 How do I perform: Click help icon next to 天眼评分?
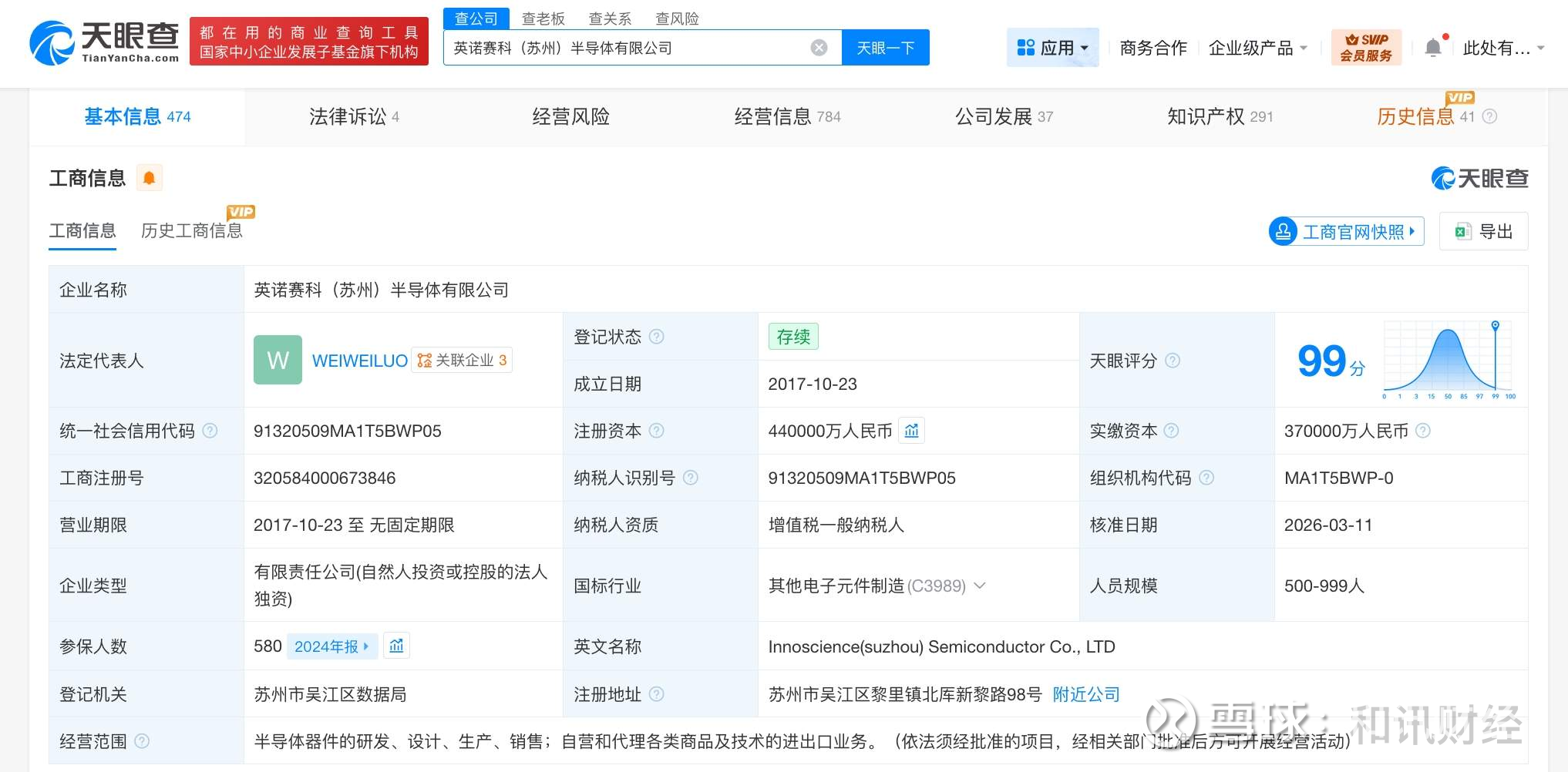pos(1173,361)
